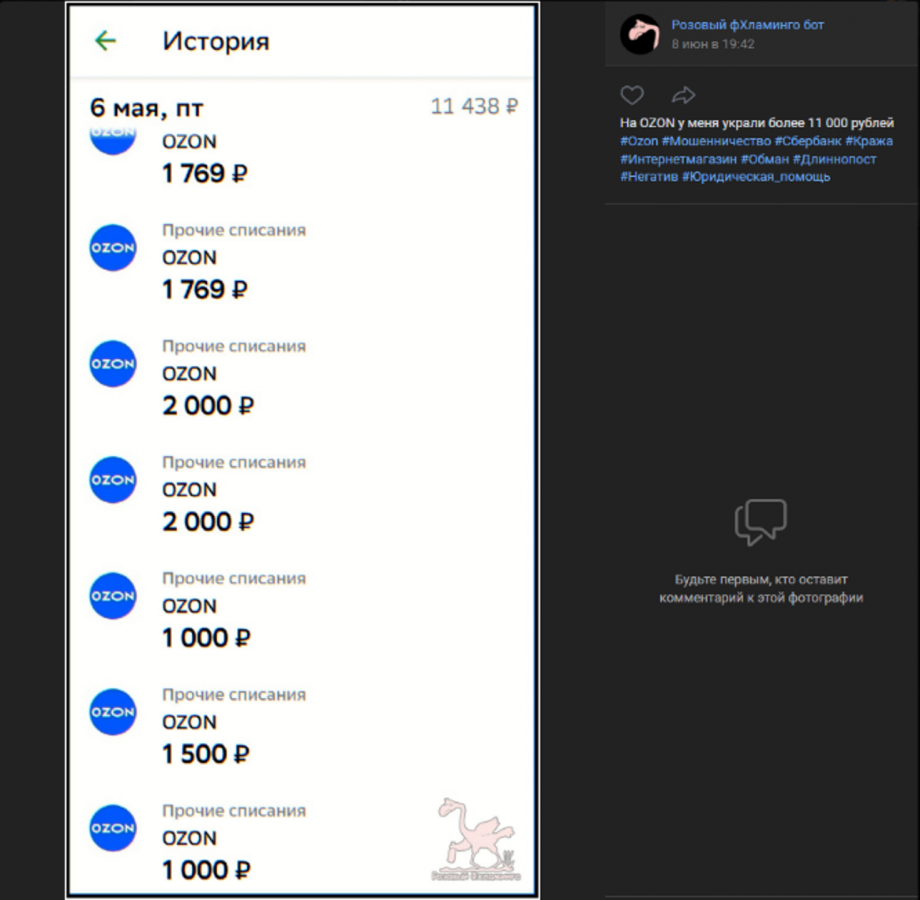
Task: Open the #Юридическая_помощь hashtag
Action: (x=756, y=177)
